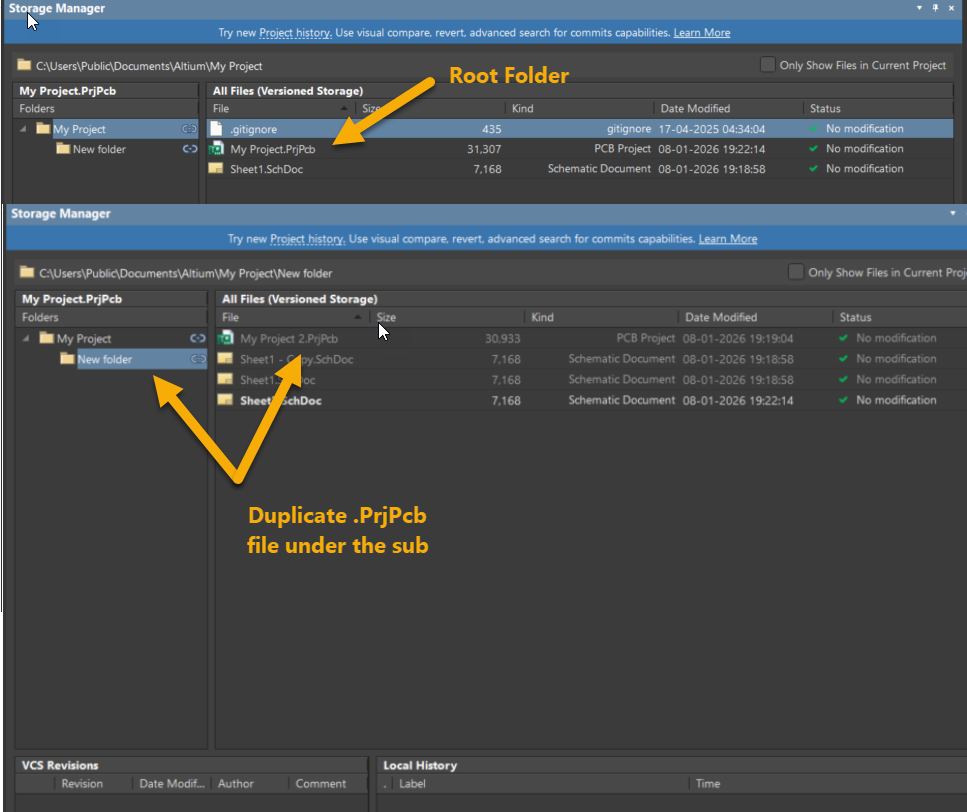This screenshot has height=812, width=967.
Task: Click the My Project 2.PrjPcb project icon
Action: [x=226, y=339]
